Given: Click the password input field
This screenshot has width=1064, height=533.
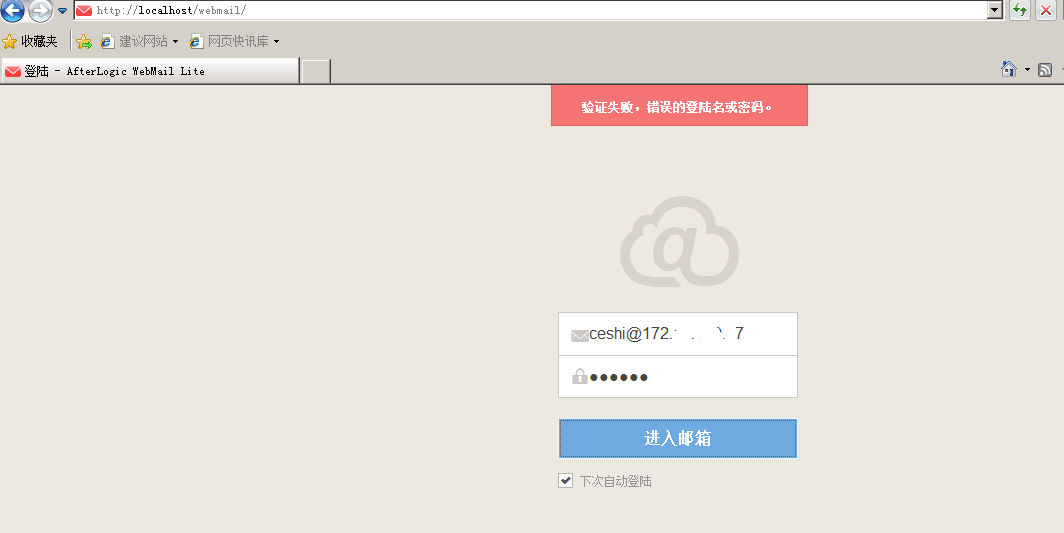Looking at the screenshot, I should click(678, 377).
